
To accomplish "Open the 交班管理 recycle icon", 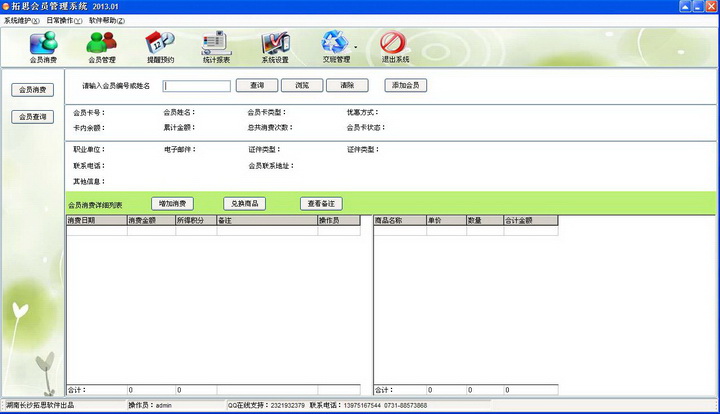I will (336, 47).
